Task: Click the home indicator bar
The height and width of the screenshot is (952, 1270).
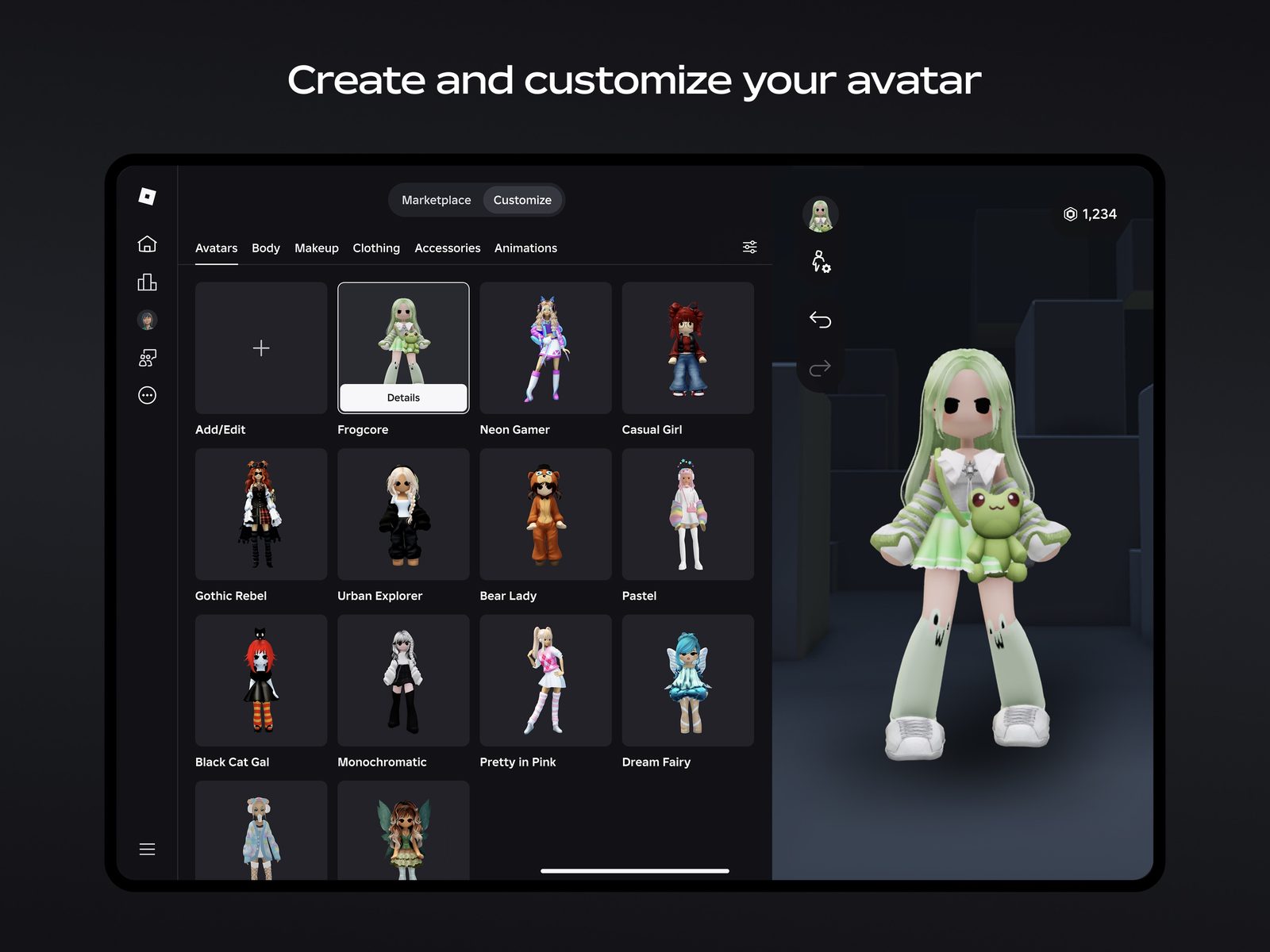Action: tap(635, 871)
